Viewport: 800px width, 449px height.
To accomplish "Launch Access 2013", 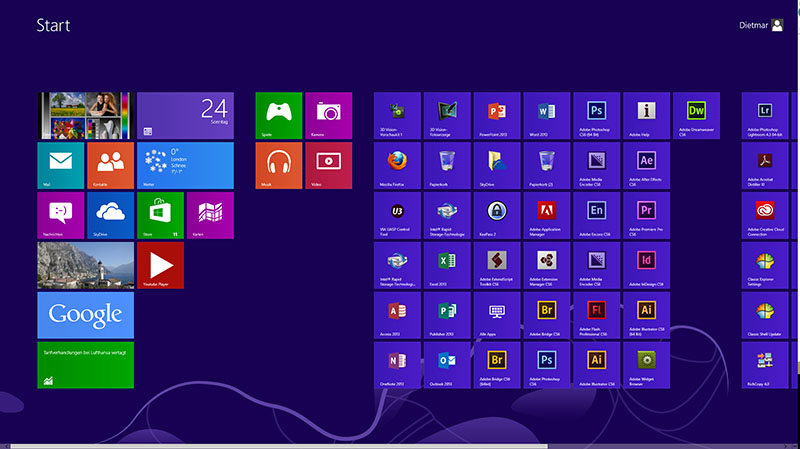I will (x=397, y=315).
